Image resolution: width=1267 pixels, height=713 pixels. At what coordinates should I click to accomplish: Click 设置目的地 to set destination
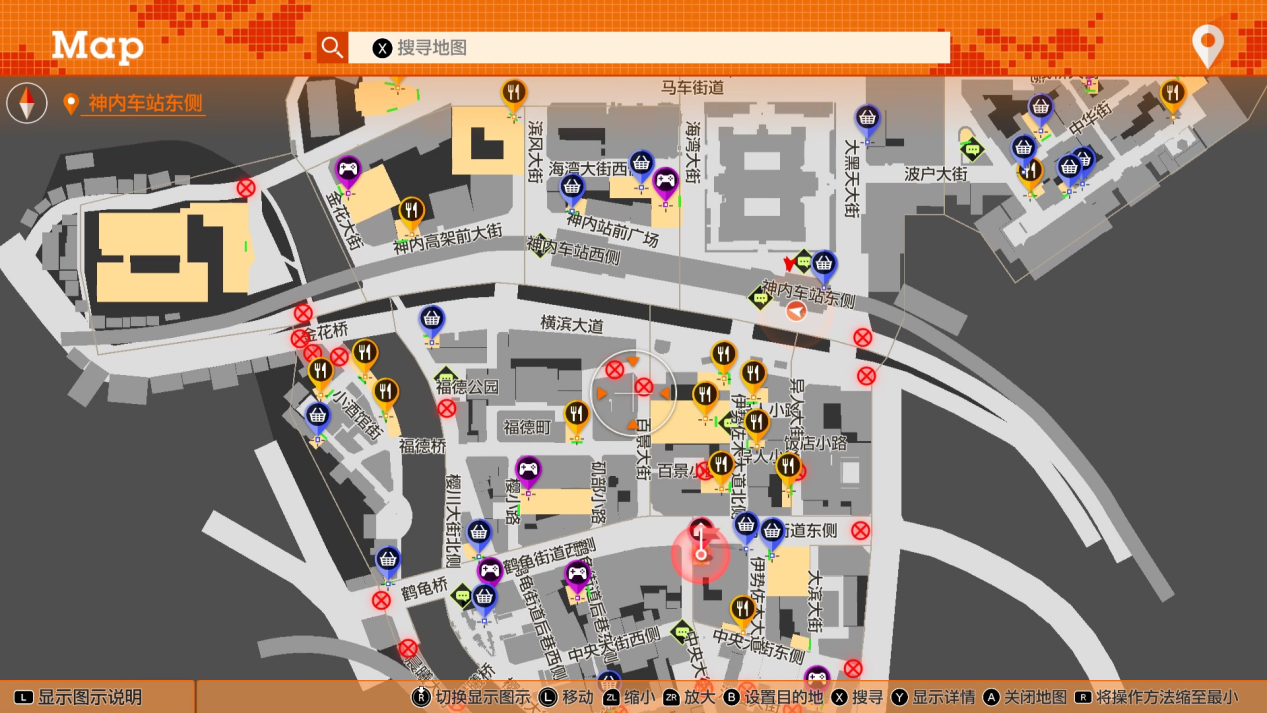[x=773, y=697]
